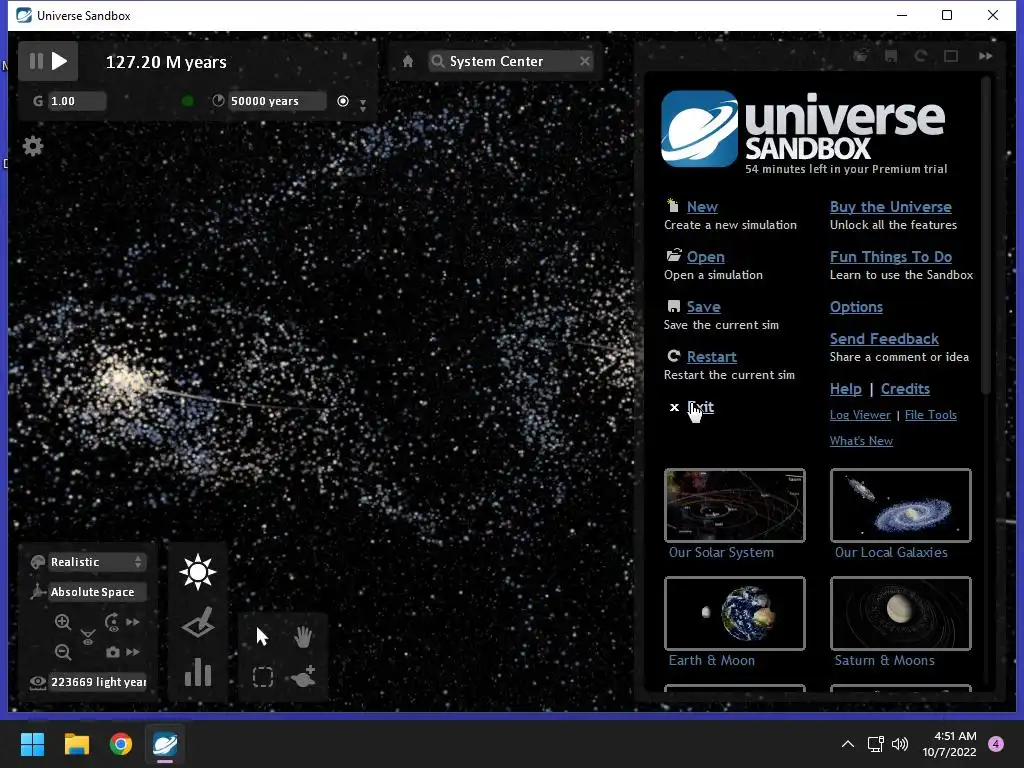Open the grid edit tool panel
This screenshot has width=1024, height=768.
click(198, 622)
